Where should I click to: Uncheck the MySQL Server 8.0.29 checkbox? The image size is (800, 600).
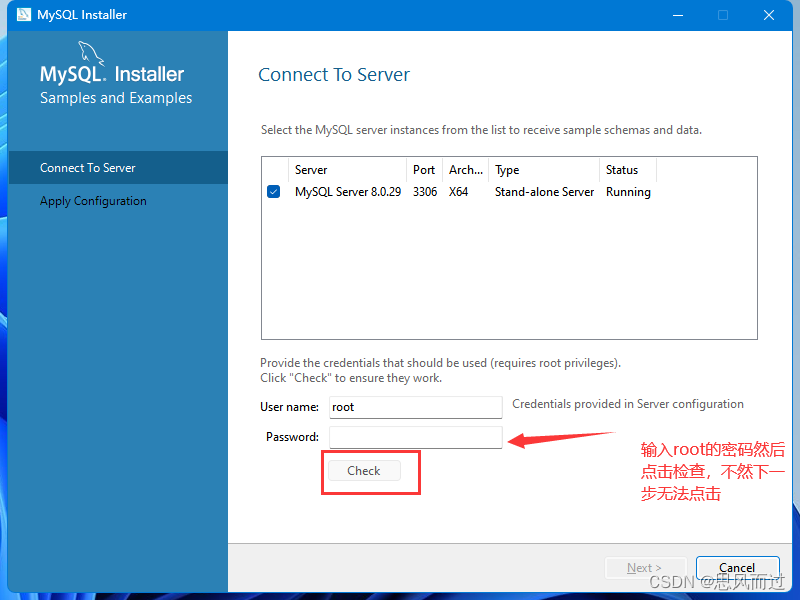click(x=273, y=192)
